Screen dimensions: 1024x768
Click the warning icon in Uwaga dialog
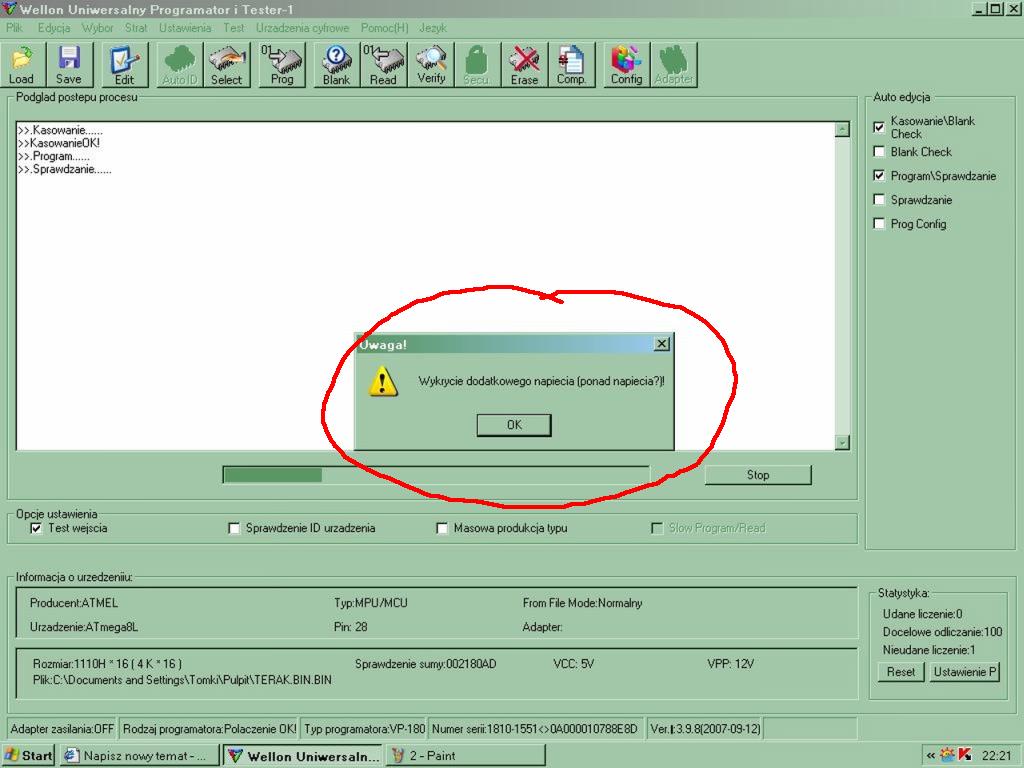click(383, 381)
